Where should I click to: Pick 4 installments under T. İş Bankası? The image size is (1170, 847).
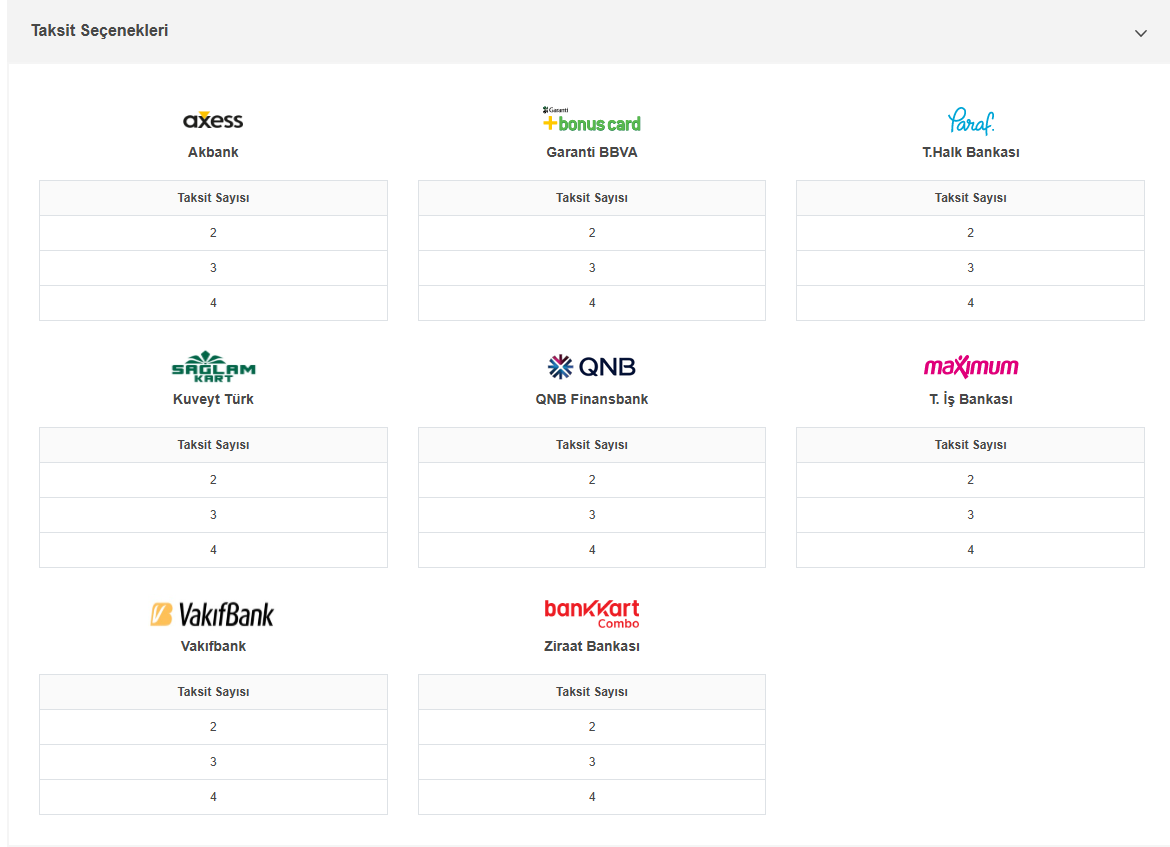point(970,550)
